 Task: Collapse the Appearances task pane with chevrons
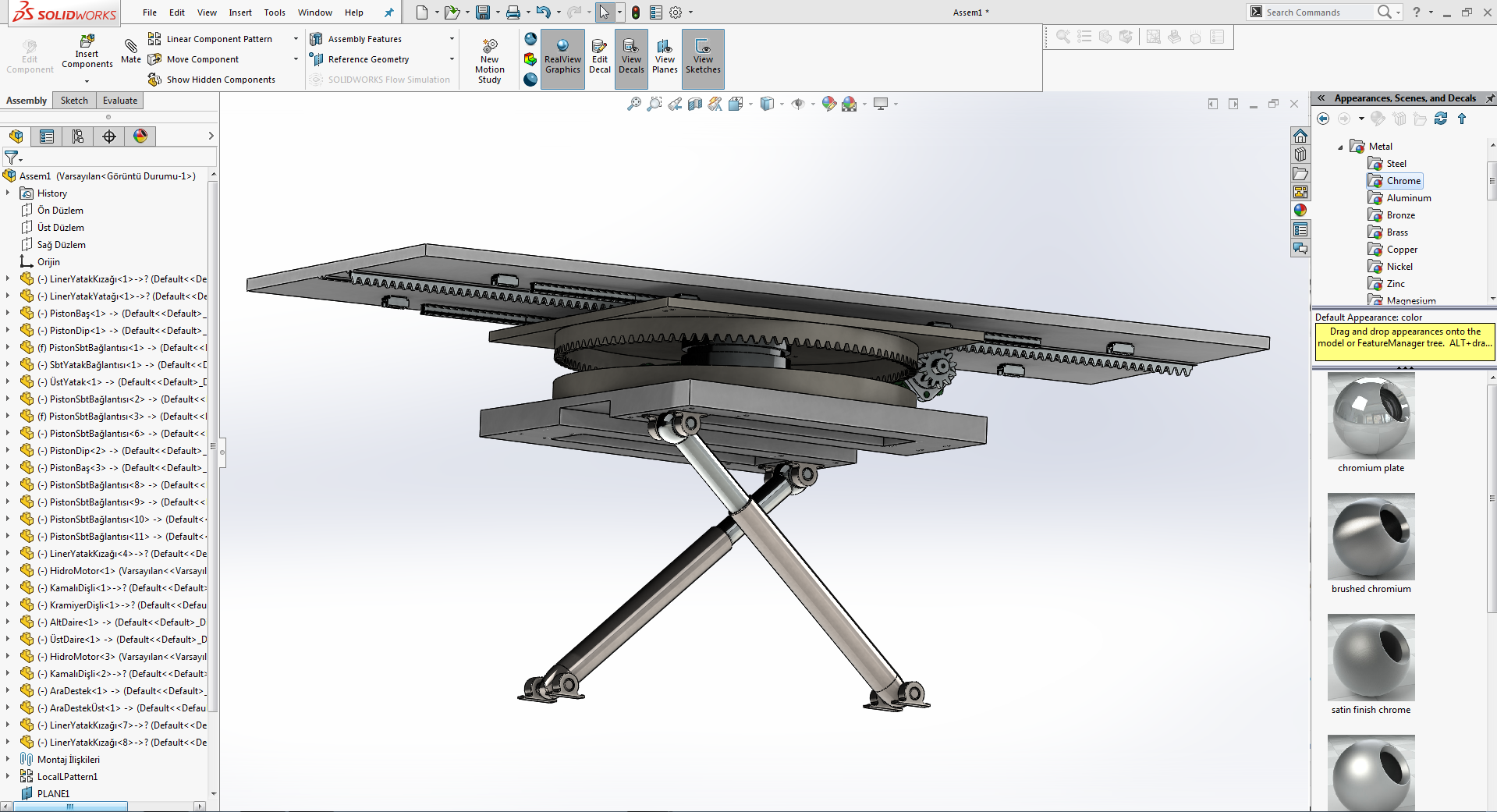pyautogui.click(x=1321, y=98)
